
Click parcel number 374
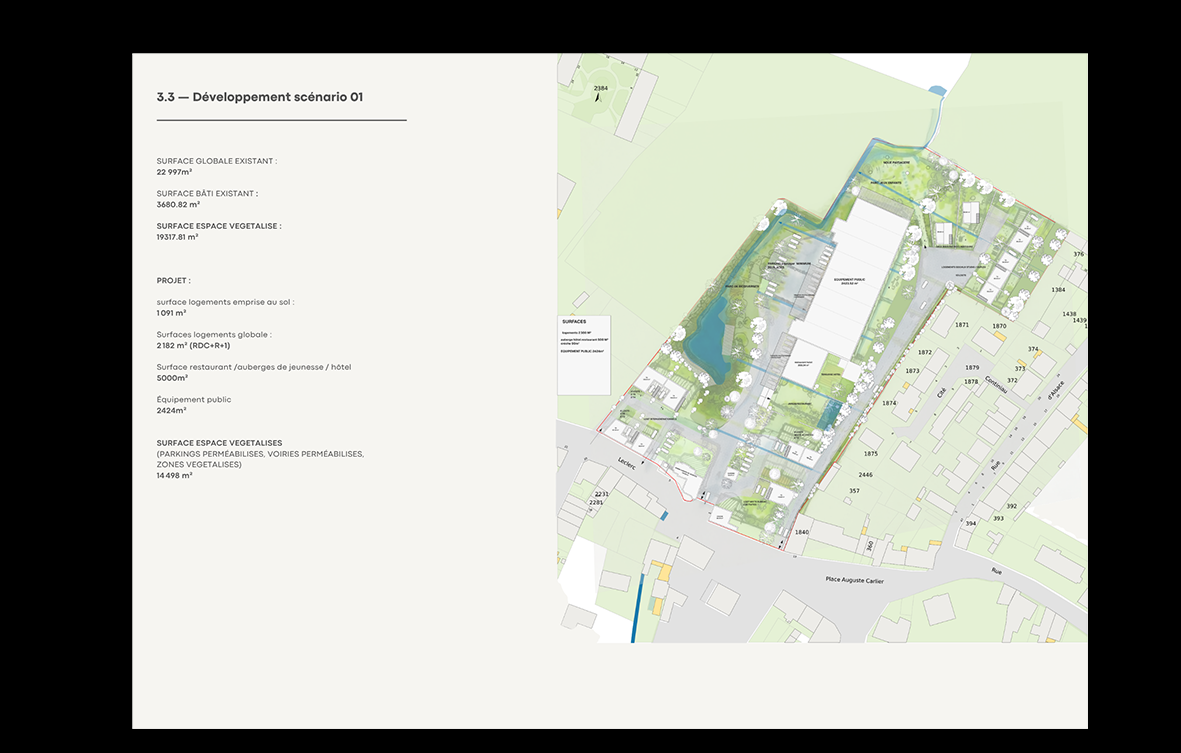tap(1033, 349)
